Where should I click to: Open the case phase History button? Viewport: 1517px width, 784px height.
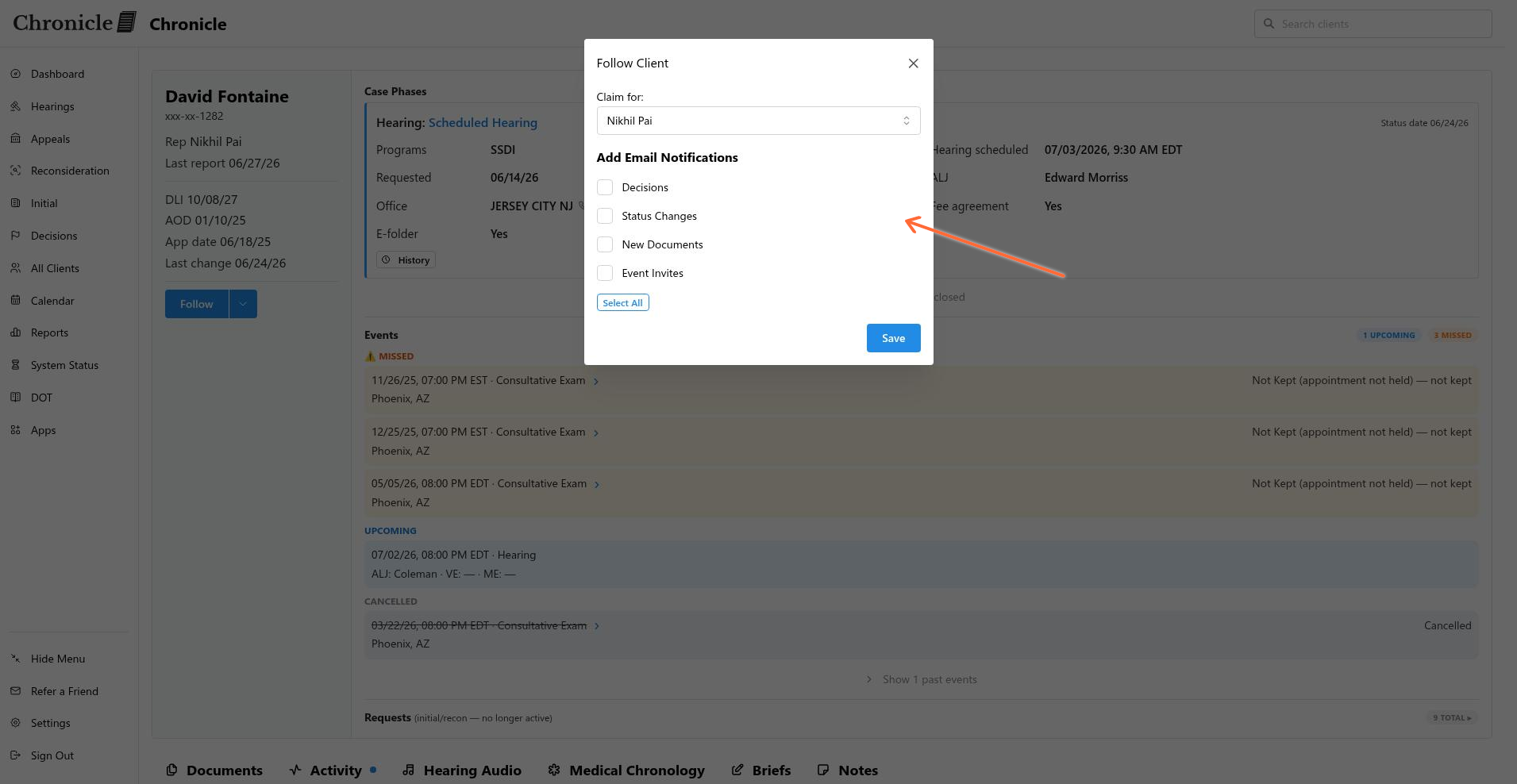click(406, 260)
